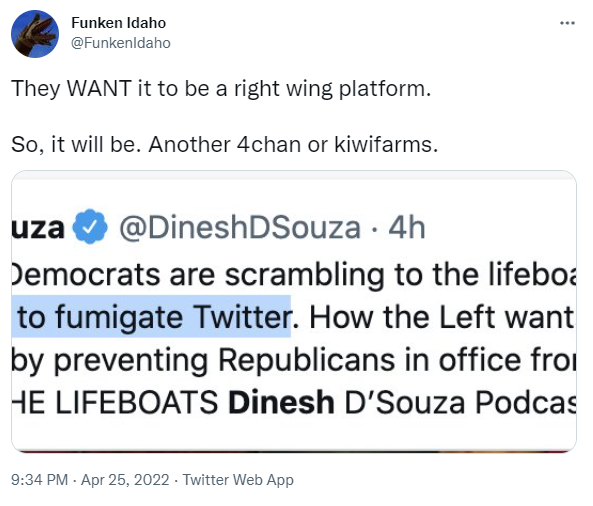This screenshot has height=506, width=593.
Task: Open the @FunkenIdaho handle link
Action: pyautogui.click(x=121, y=43)
